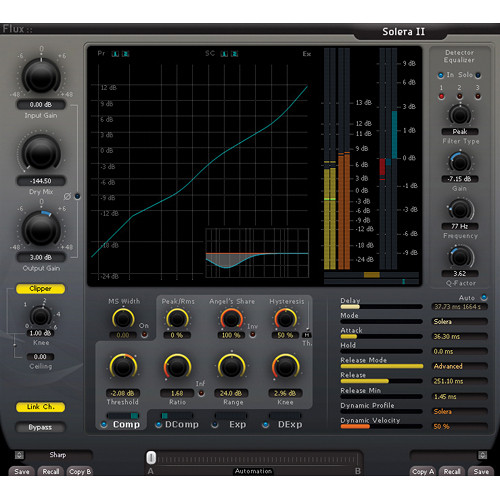This screenshot has width=500, height=500.
Task: Click the Ceiling value field 0.00
Action: (40, 357)
